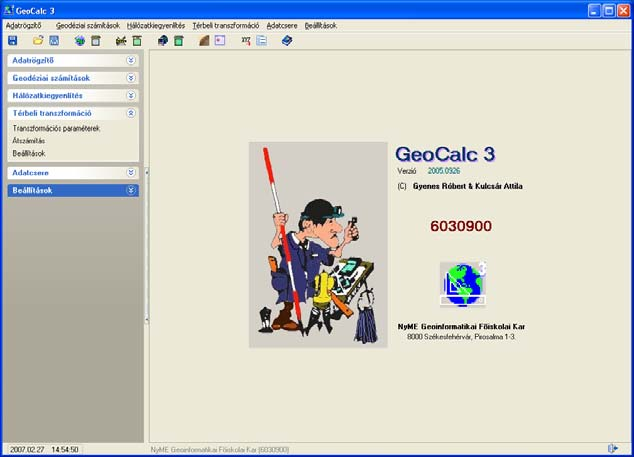This screenshot has width=634, height=457.
Task: Open the Adatcsere menu
Action: [282, 25]
